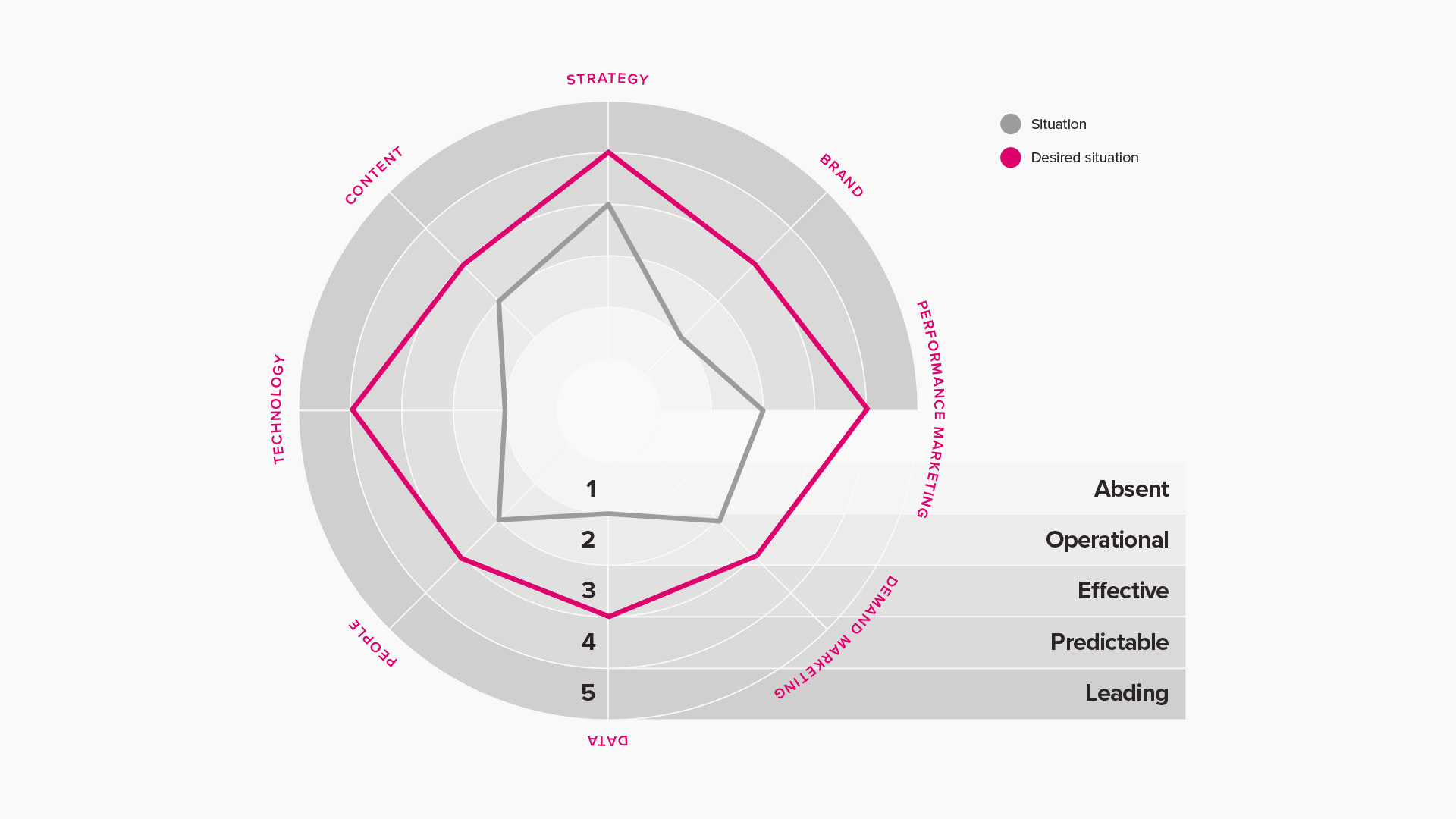Click scale number 5 on the chart
This screenshot has width=1456, height=819.
588,693
